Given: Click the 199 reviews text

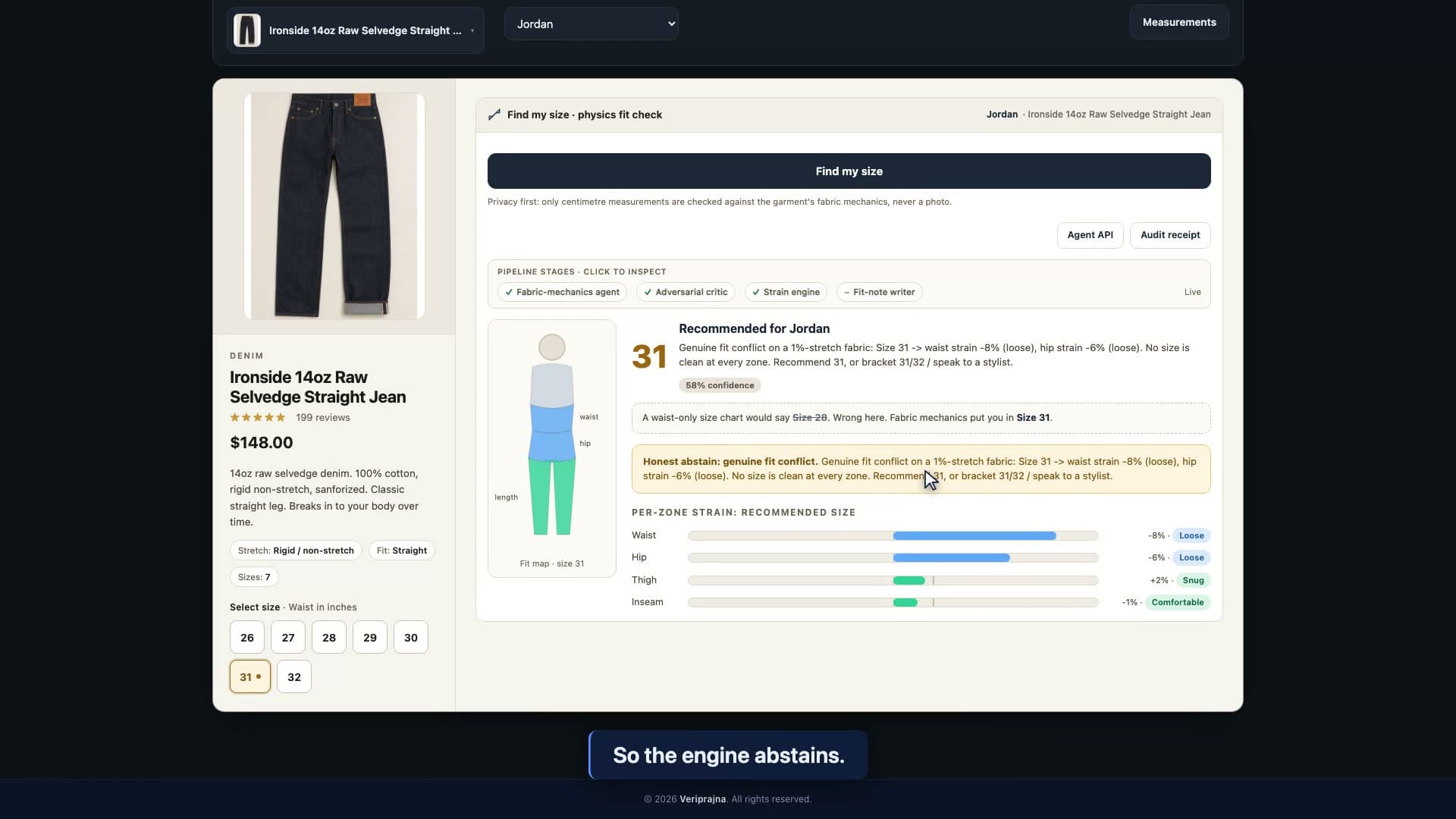Looking at the screenshot, I should click(323, 418).
